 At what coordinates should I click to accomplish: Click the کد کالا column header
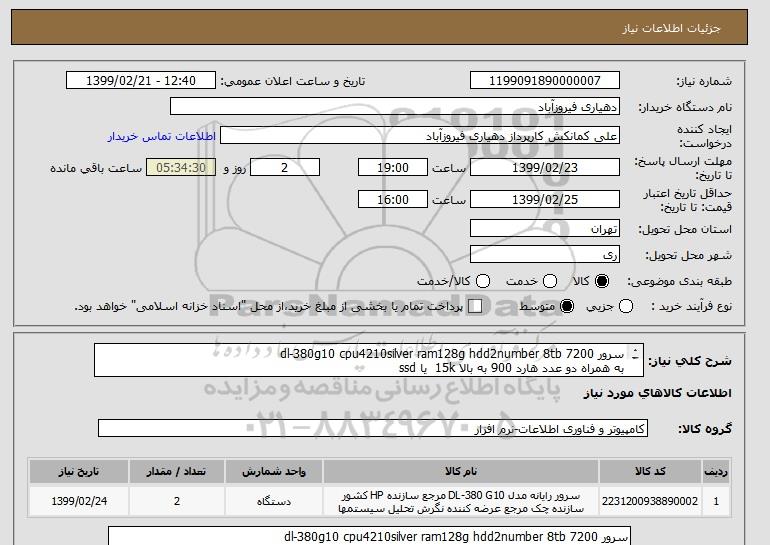pos(650,471)
